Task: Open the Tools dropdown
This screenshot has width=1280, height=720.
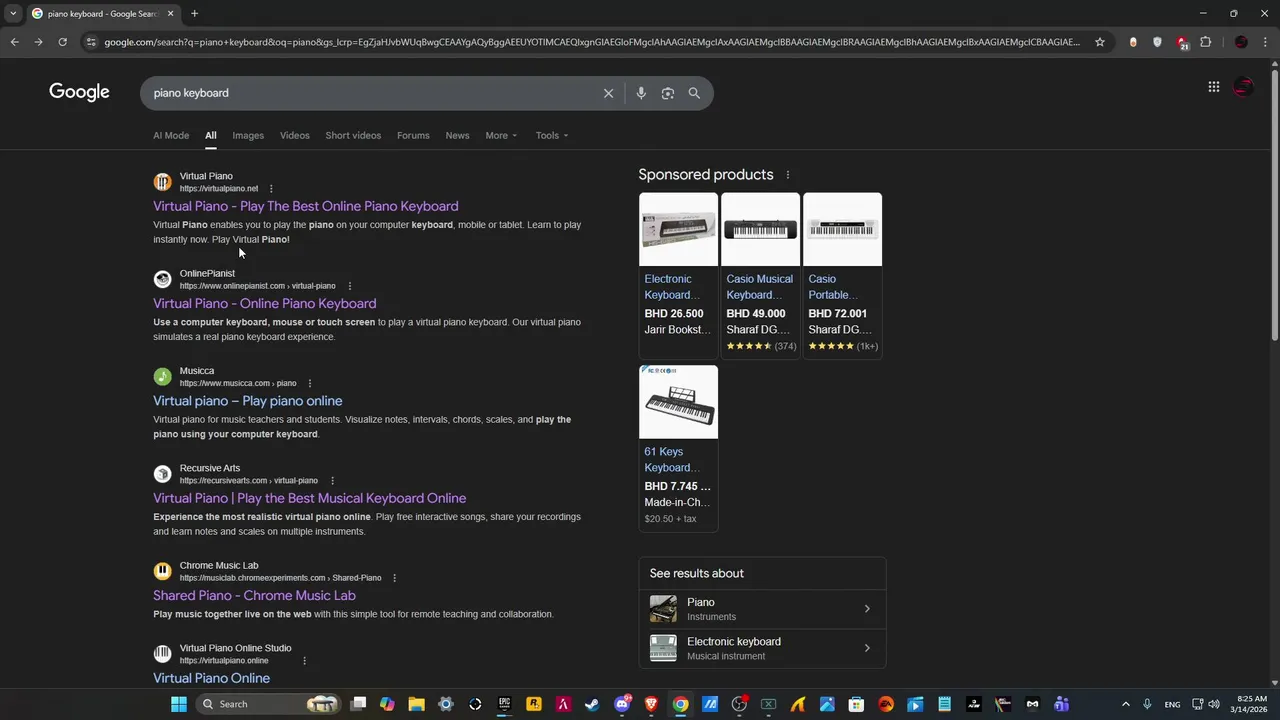Action: coord(551,135)
